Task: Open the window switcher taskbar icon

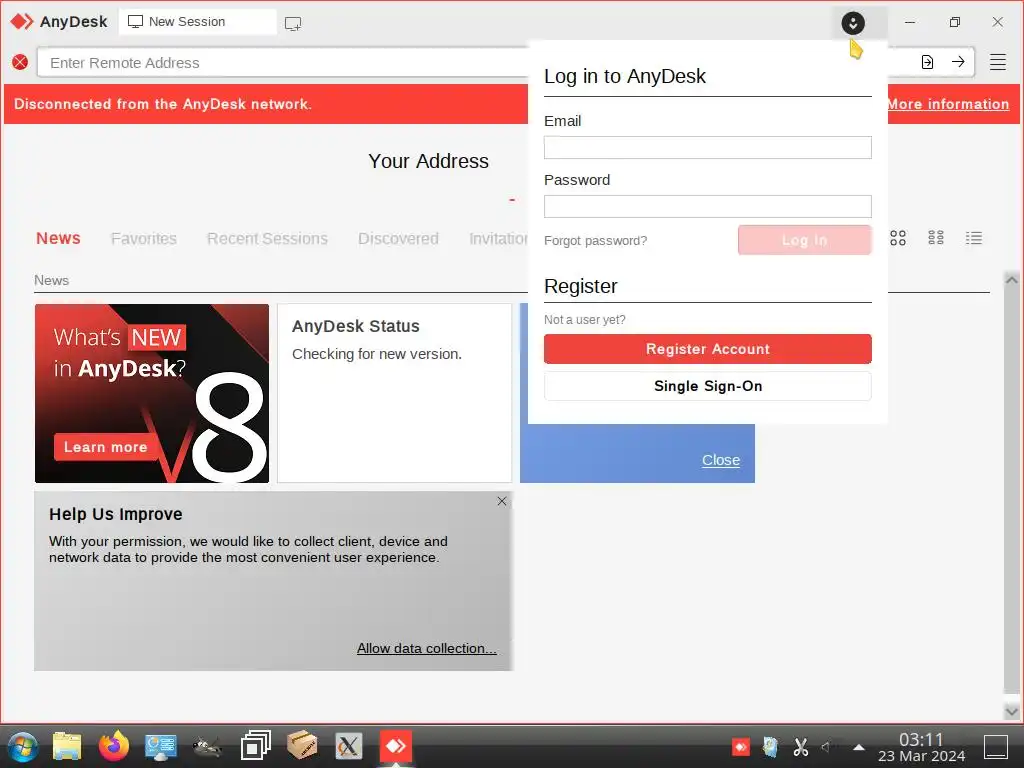Action: 255,746
